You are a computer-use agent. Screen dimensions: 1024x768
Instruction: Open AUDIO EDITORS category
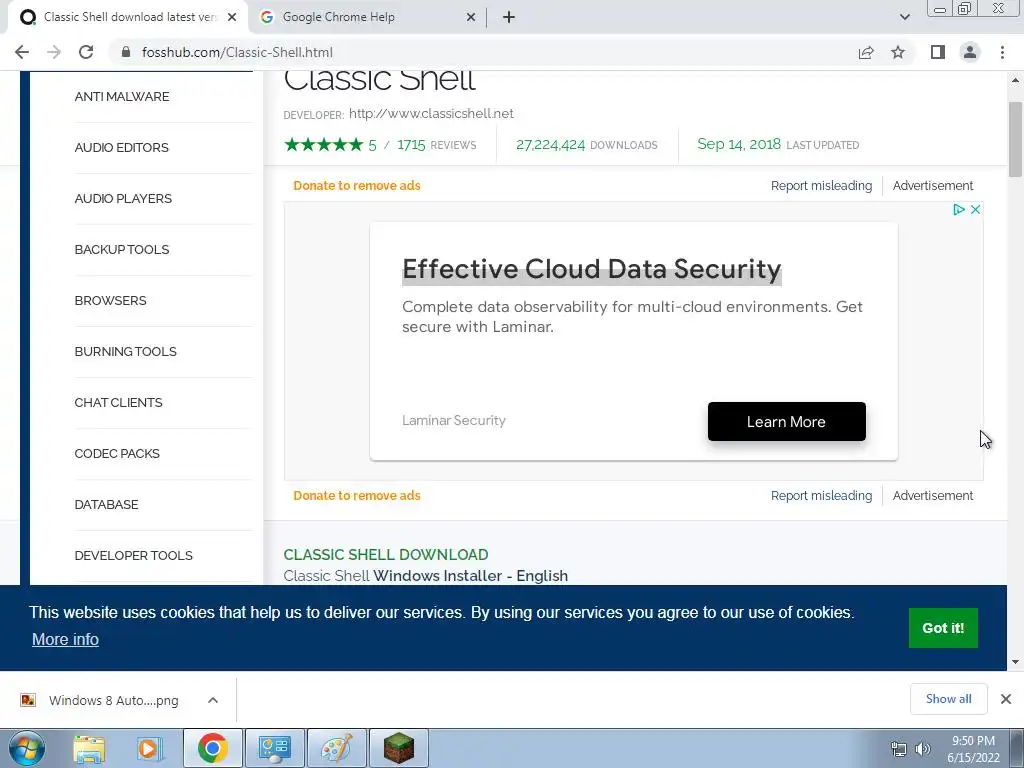tap(121, 148)
